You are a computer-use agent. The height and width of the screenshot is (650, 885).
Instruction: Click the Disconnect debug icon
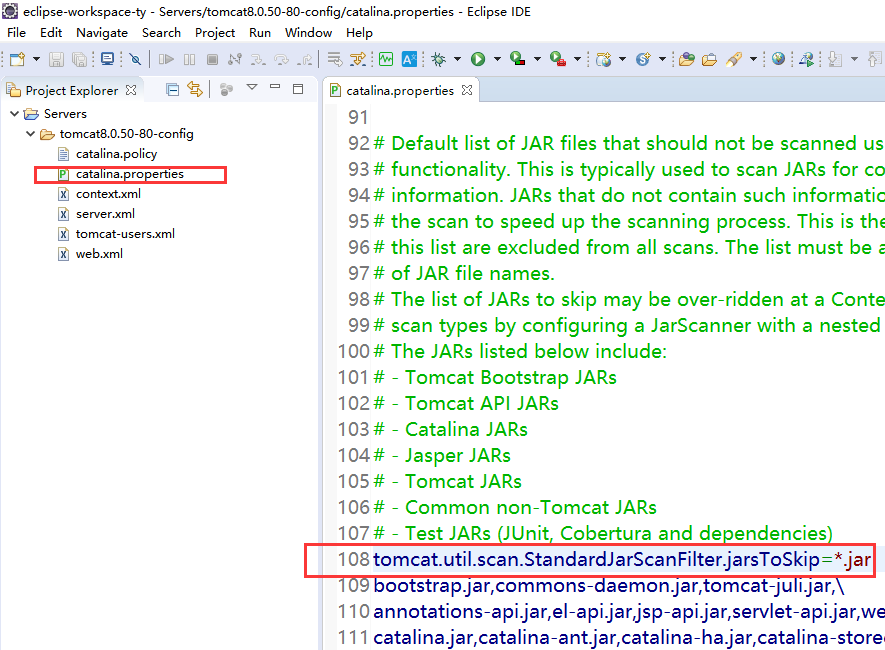click(x=235, y=59)
